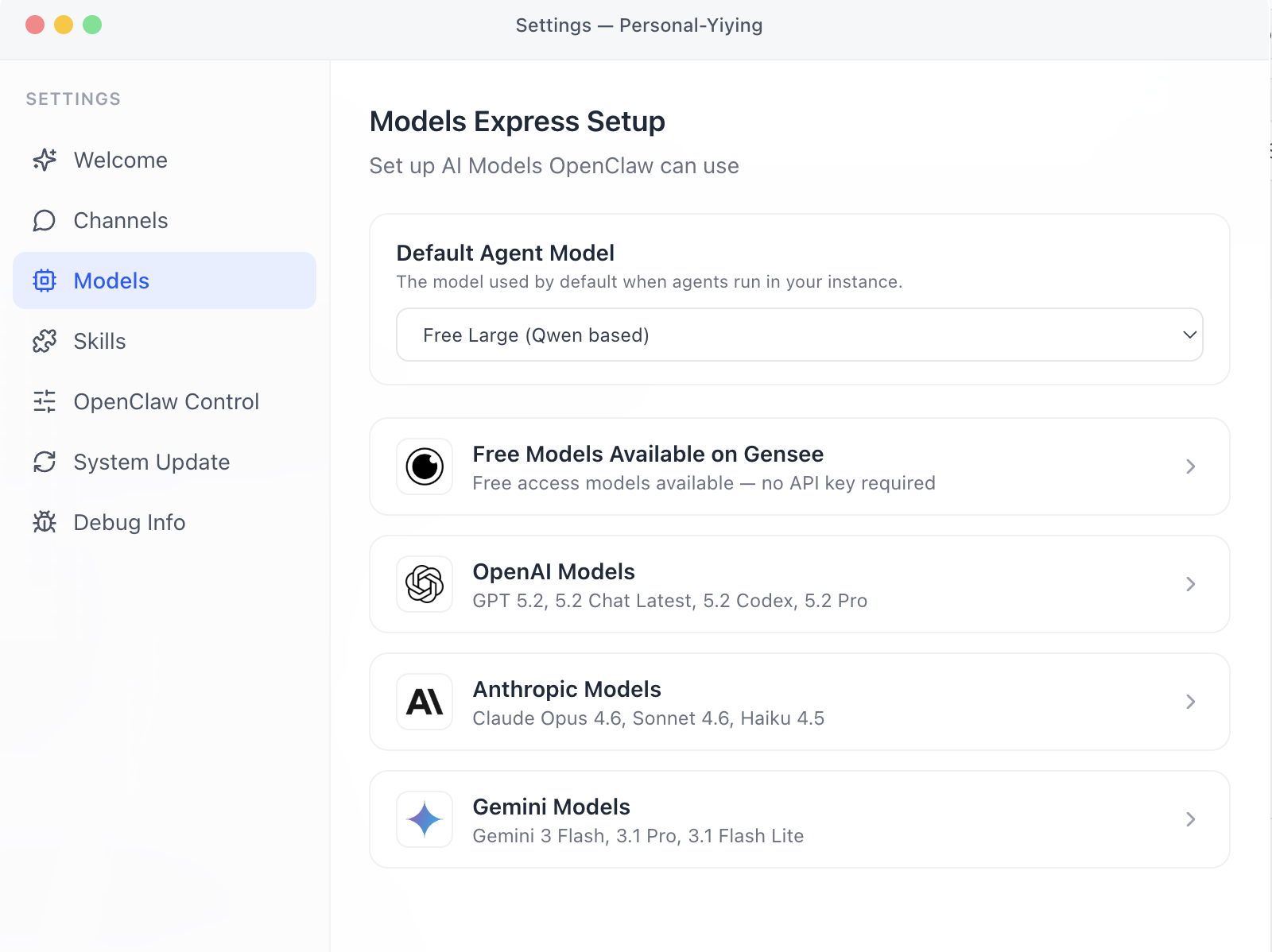The width and height of the screenshot is (1272, 952).
Task: Click the Anthropic logo icon
Action: click(x=425, y=702)
